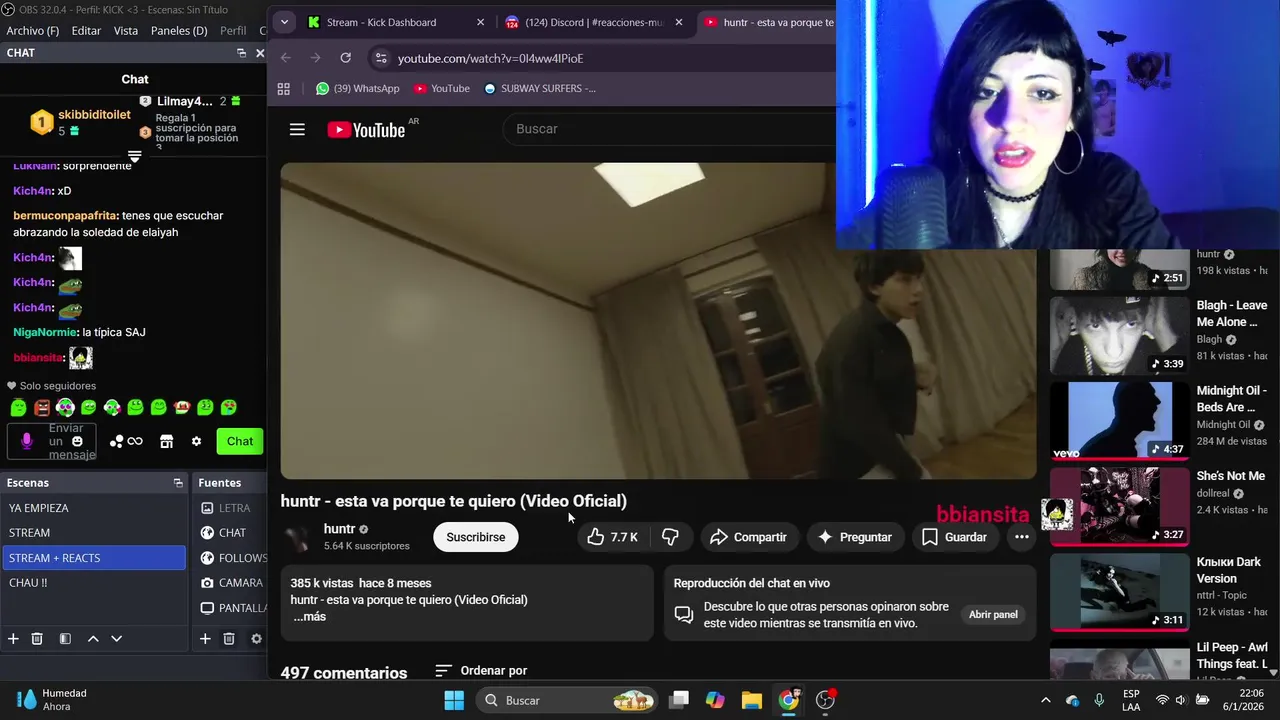Screen dimensions: 1280x720
Task: Close the Discord browser tab
Action: click(x=679, y=22)
